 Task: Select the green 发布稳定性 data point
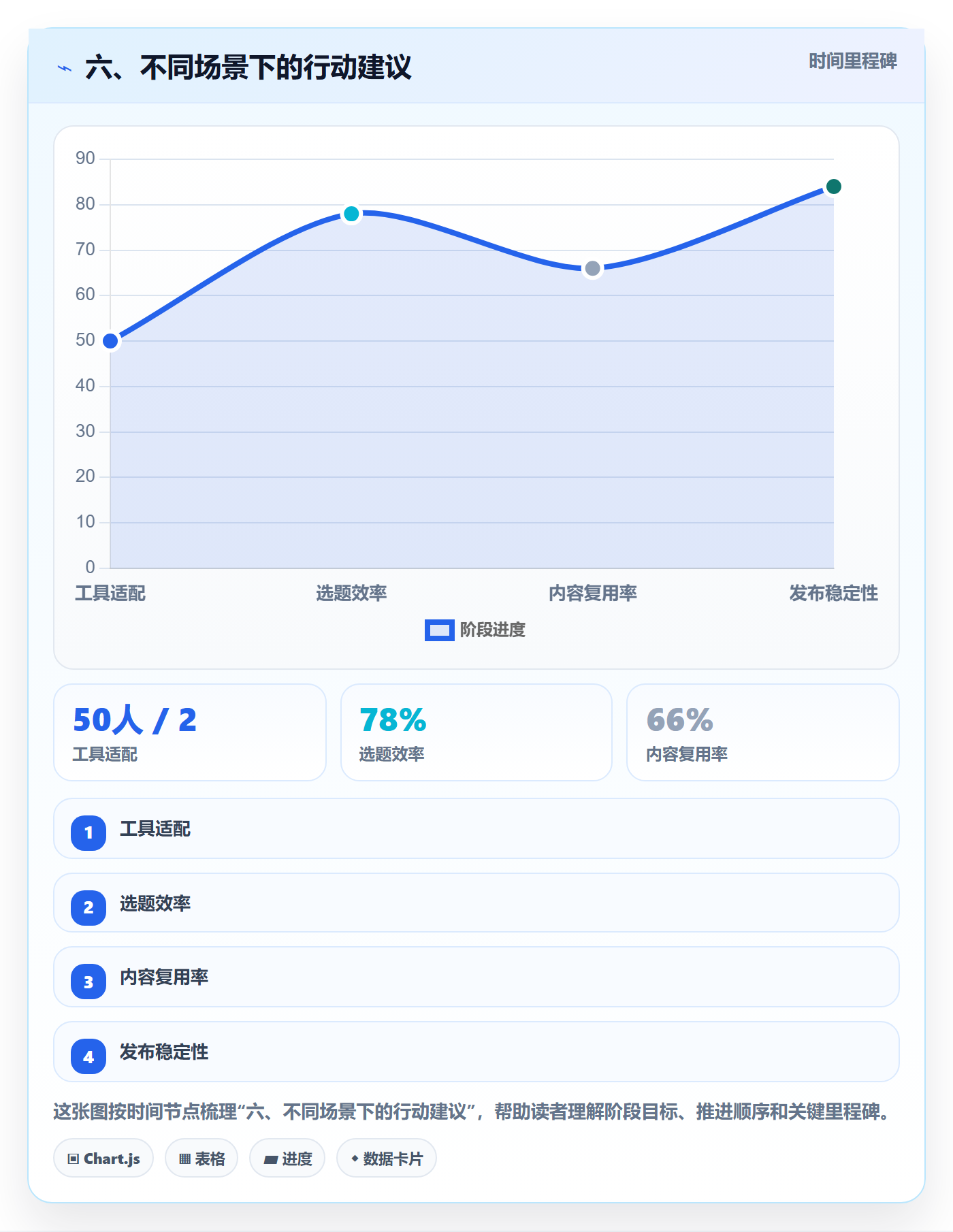pyautogui.click(x=834, y=187)
